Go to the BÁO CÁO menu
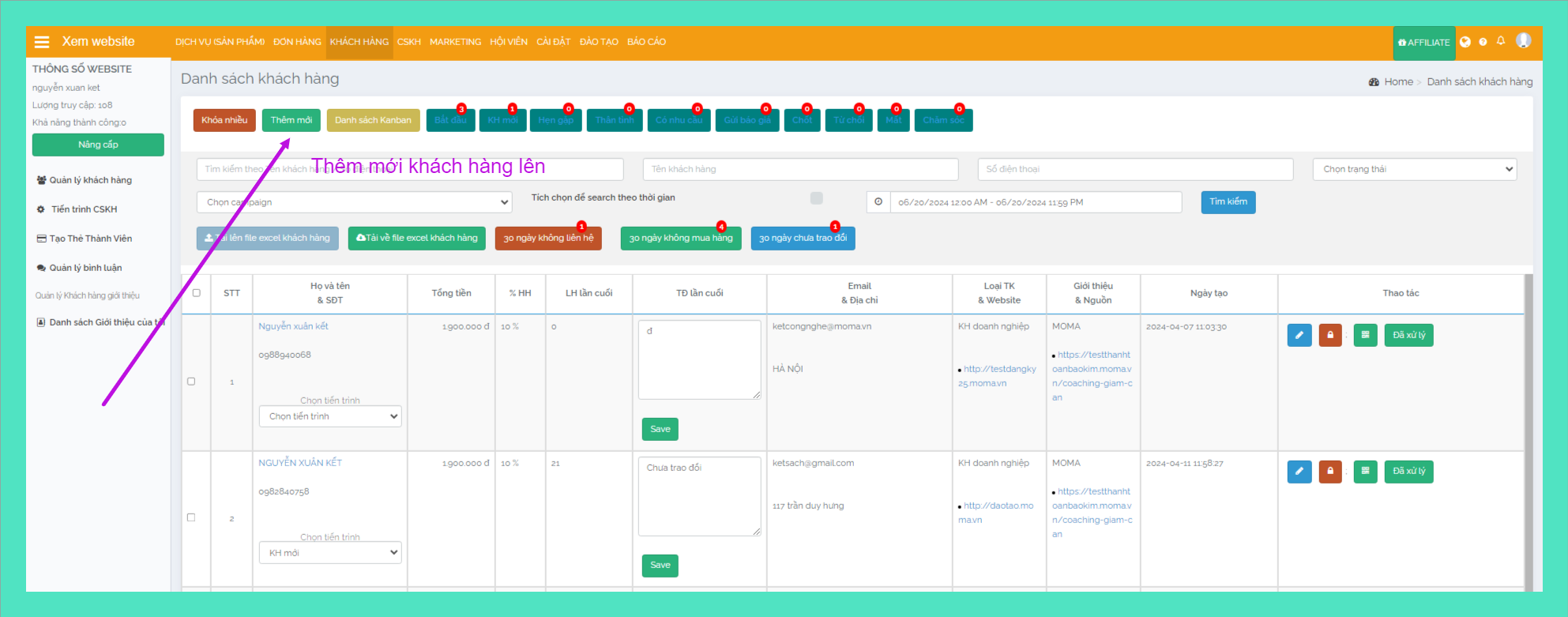 tap(646, 42)
